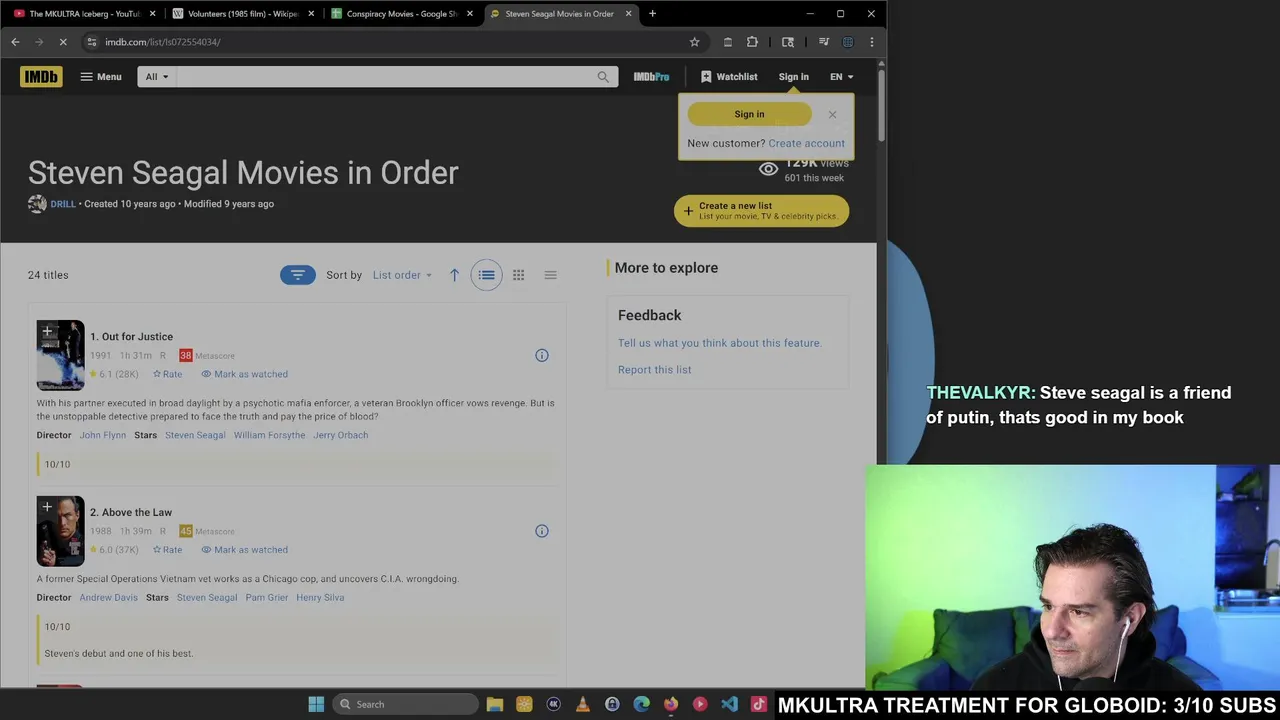Open Firefox from taskbar
Viewport: 1280px width, 720px height.
[x=671, y=704]
